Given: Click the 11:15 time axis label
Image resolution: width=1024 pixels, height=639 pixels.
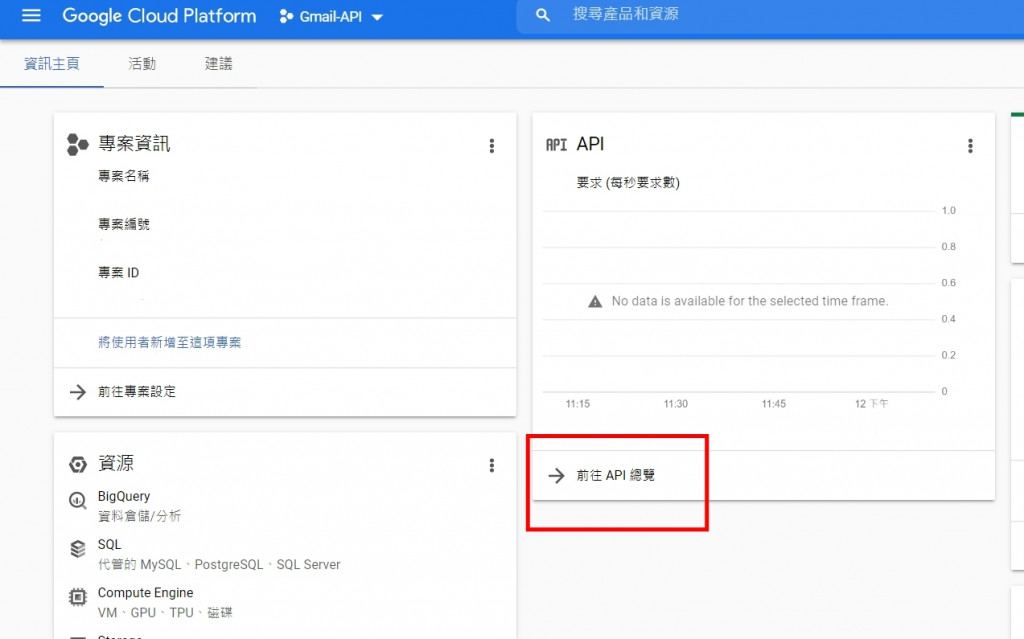Looking at the screenshot, I should click(x=578, y=404).
